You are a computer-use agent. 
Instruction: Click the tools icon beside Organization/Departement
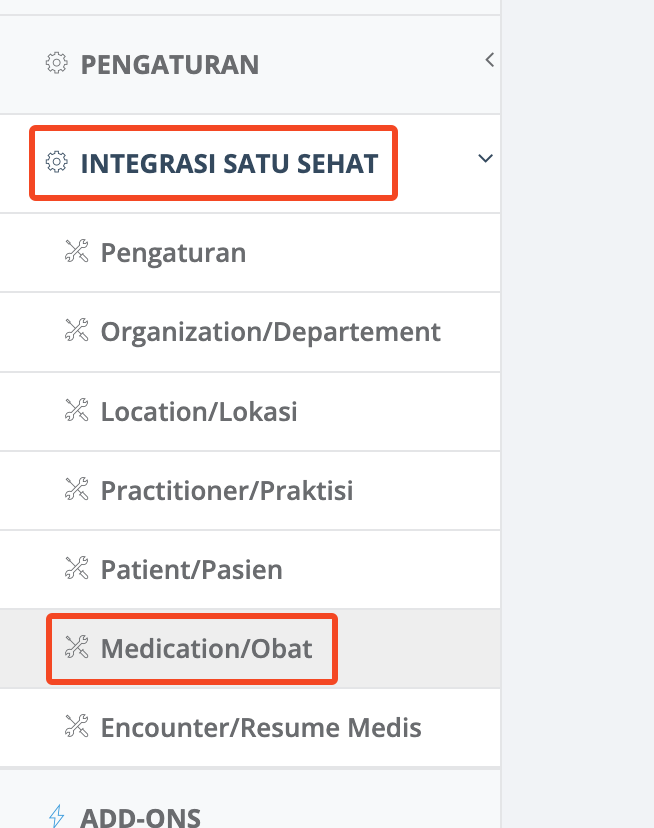[x=77, y=330]
